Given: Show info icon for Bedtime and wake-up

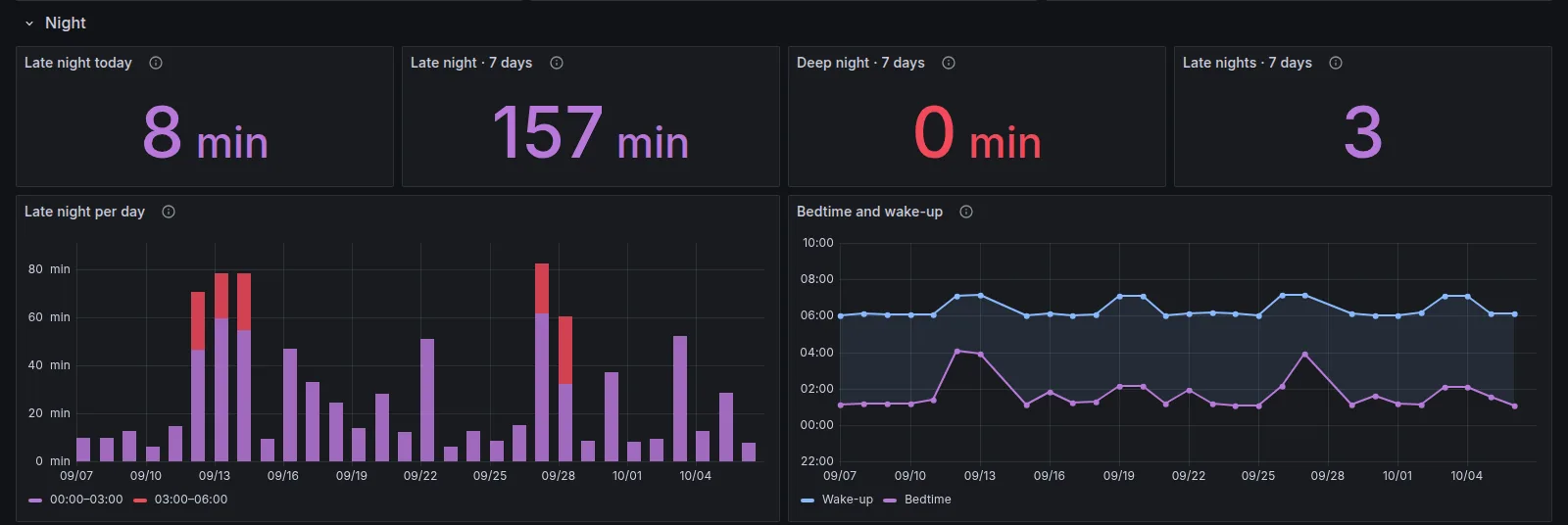Looking at the screenshot, I should tap(966, 212).
